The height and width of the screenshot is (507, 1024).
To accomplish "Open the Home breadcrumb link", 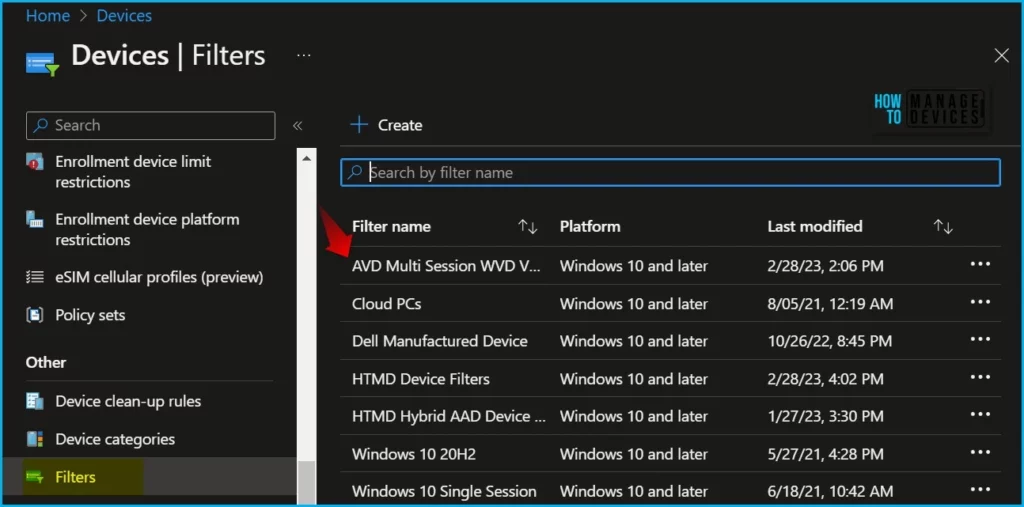I will [x=48, y=16].
